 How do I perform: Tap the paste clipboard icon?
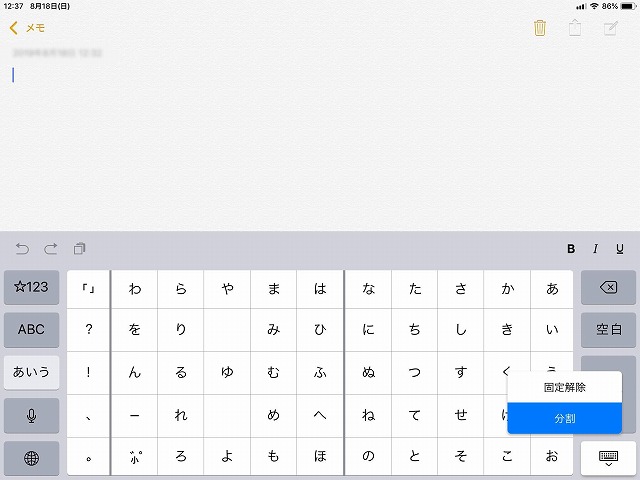(80, 249)
